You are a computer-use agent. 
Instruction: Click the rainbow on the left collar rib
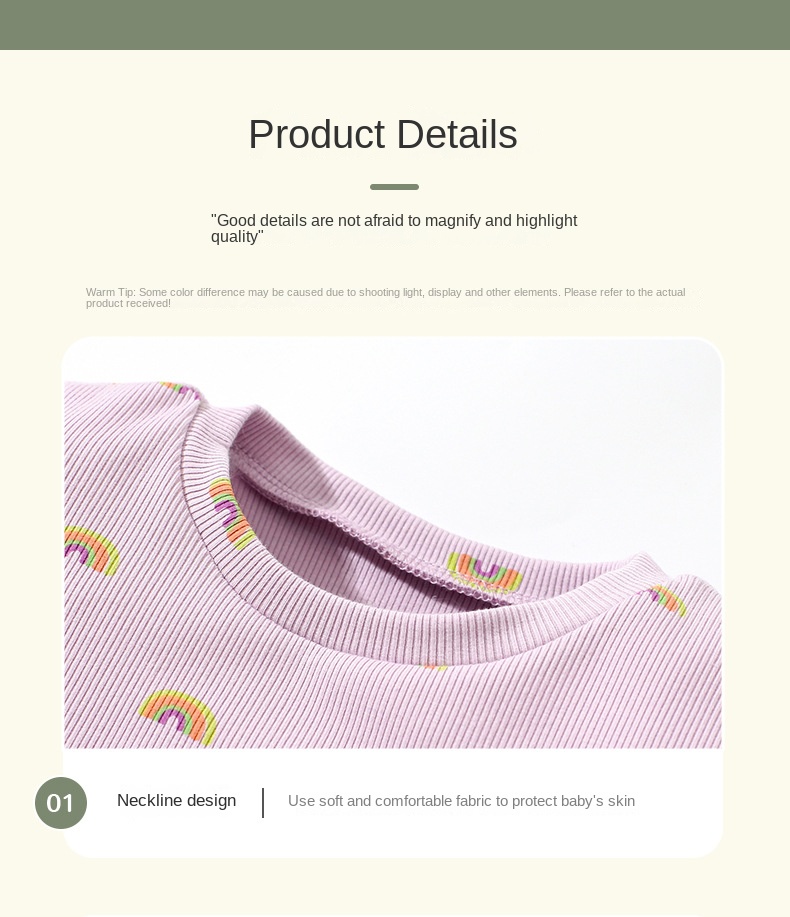[x=231, y=513]
